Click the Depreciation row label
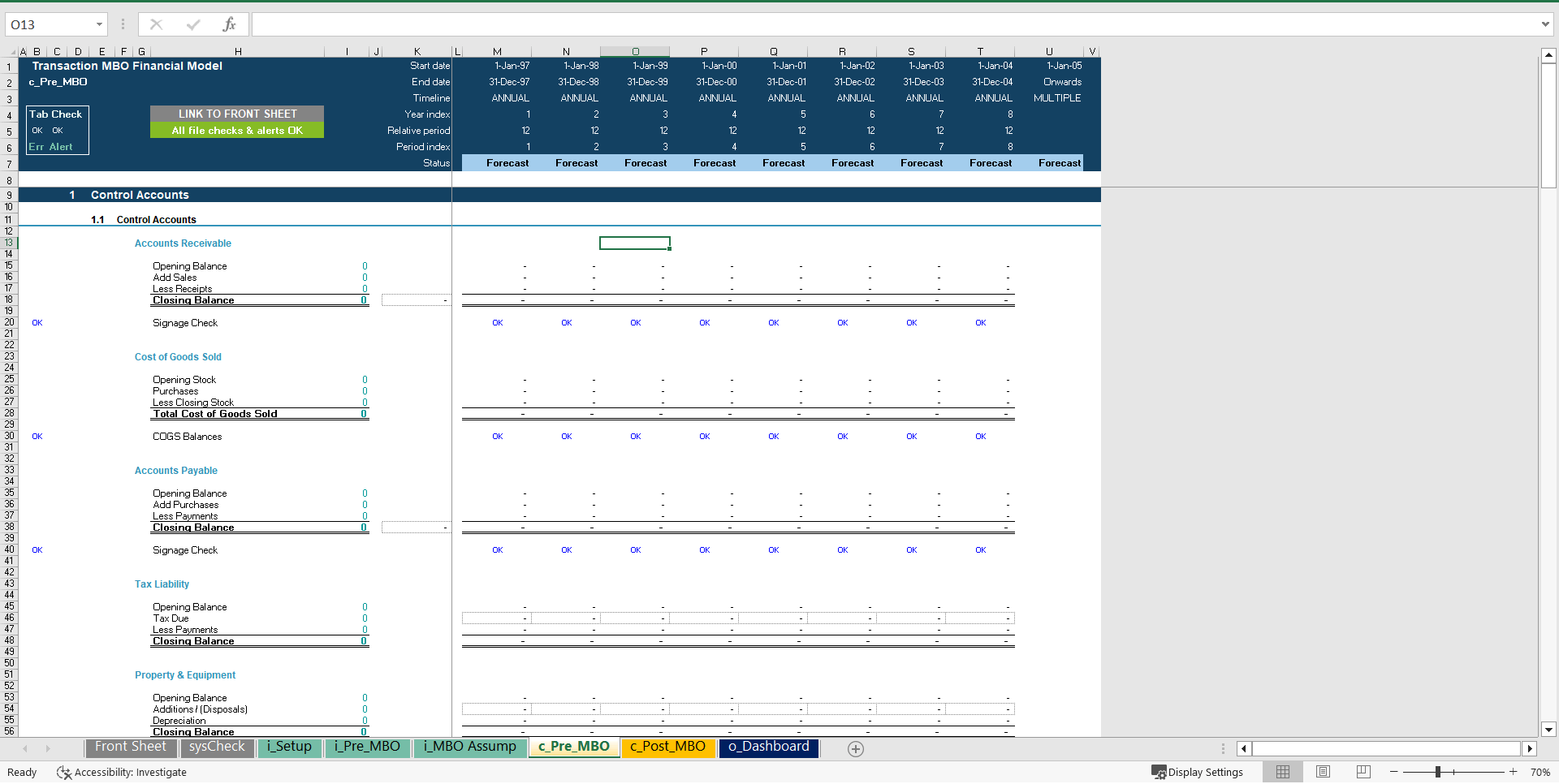Image resolution: width=1559 pixels, height=784 pixels. click(x=179, y=721)
